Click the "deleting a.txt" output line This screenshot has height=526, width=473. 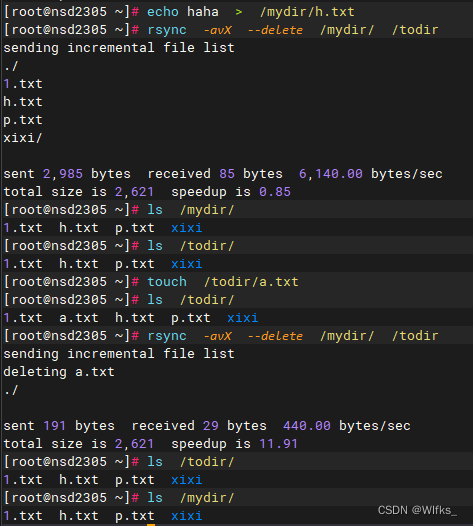tap(59, 372)
